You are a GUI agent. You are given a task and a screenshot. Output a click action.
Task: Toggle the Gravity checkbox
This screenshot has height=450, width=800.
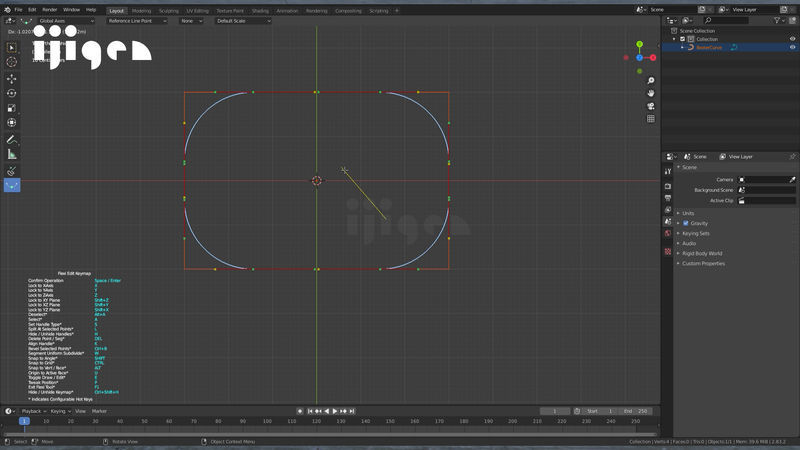pyautogui.click(x=686, y=223)
